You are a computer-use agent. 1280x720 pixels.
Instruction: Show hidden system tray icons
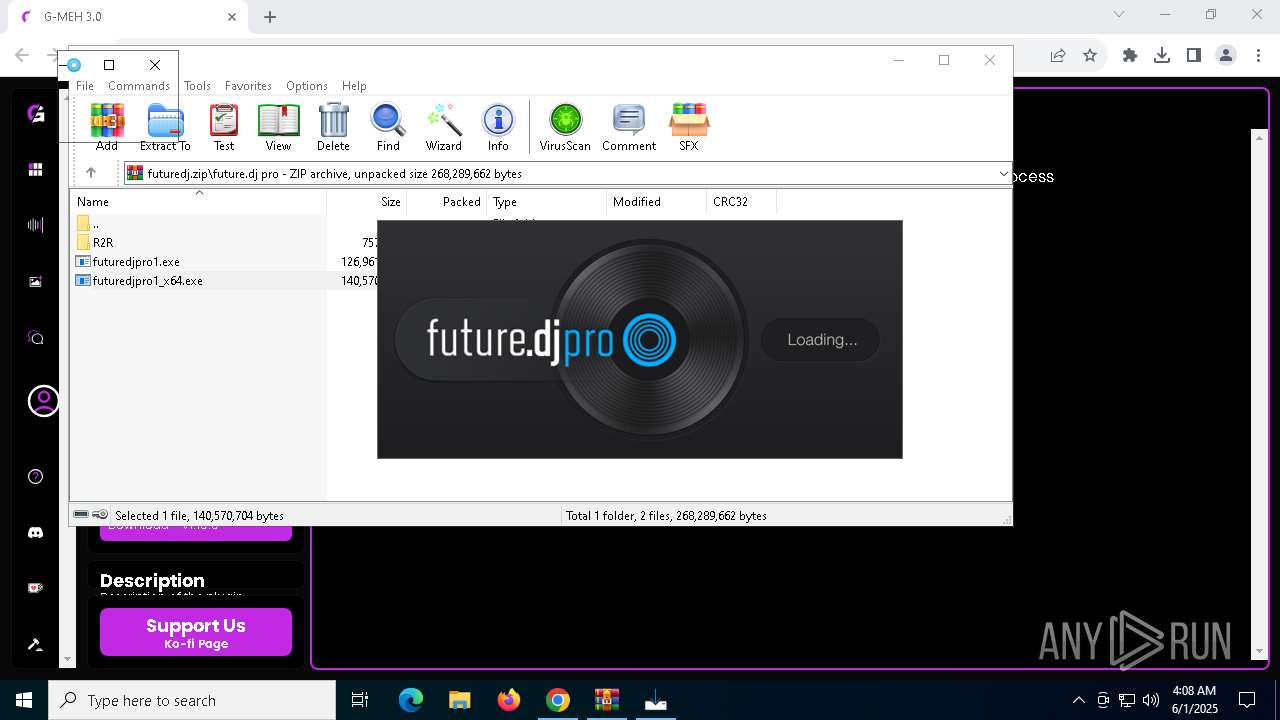(1078, 700)
